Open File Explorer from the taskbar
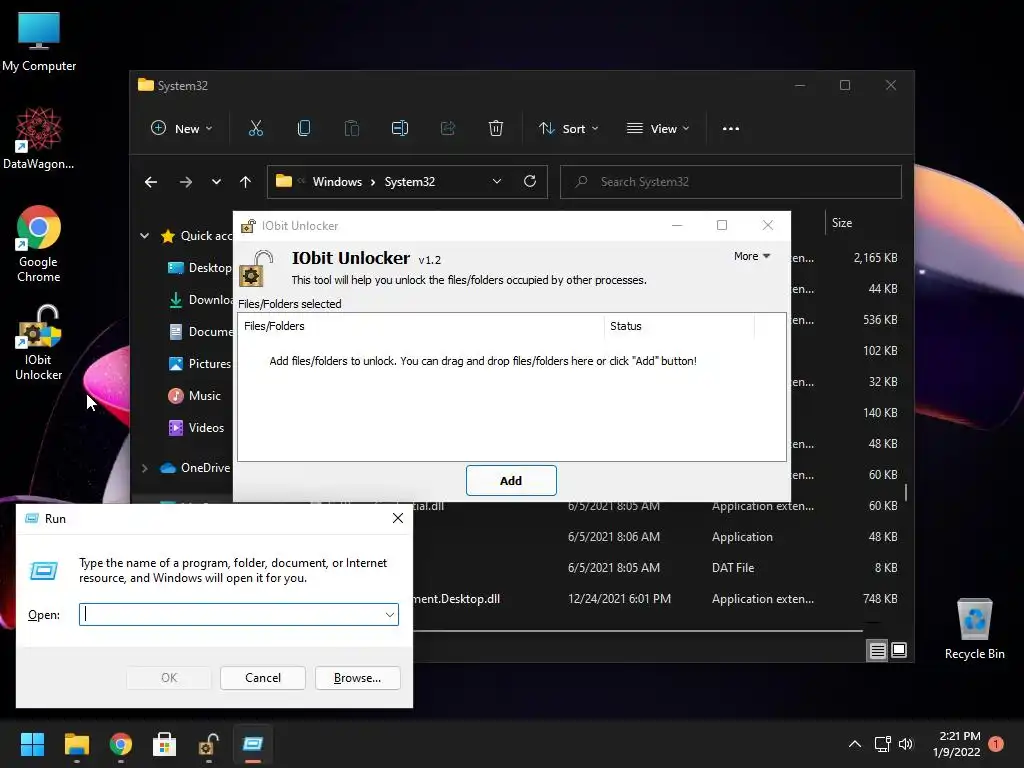The image size is (1024, 768). pos(76,744)
